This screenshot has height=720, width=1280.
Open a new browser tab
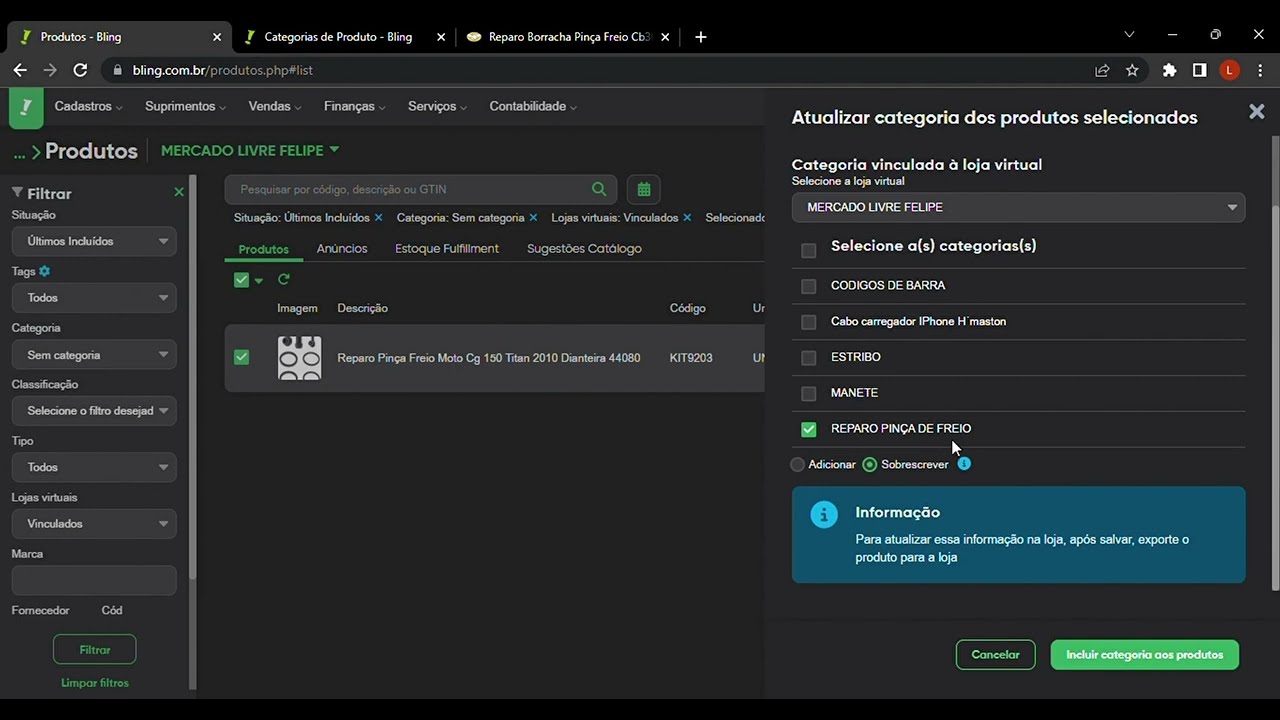pyautogui.click(x=701, y=37)
